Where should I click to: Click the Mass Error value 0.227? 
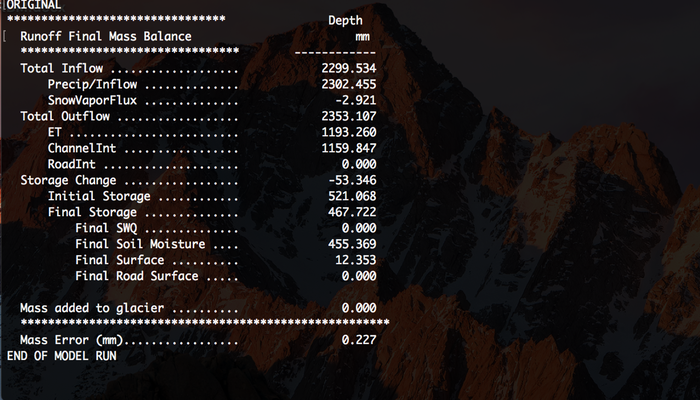(x=359, y=340)
